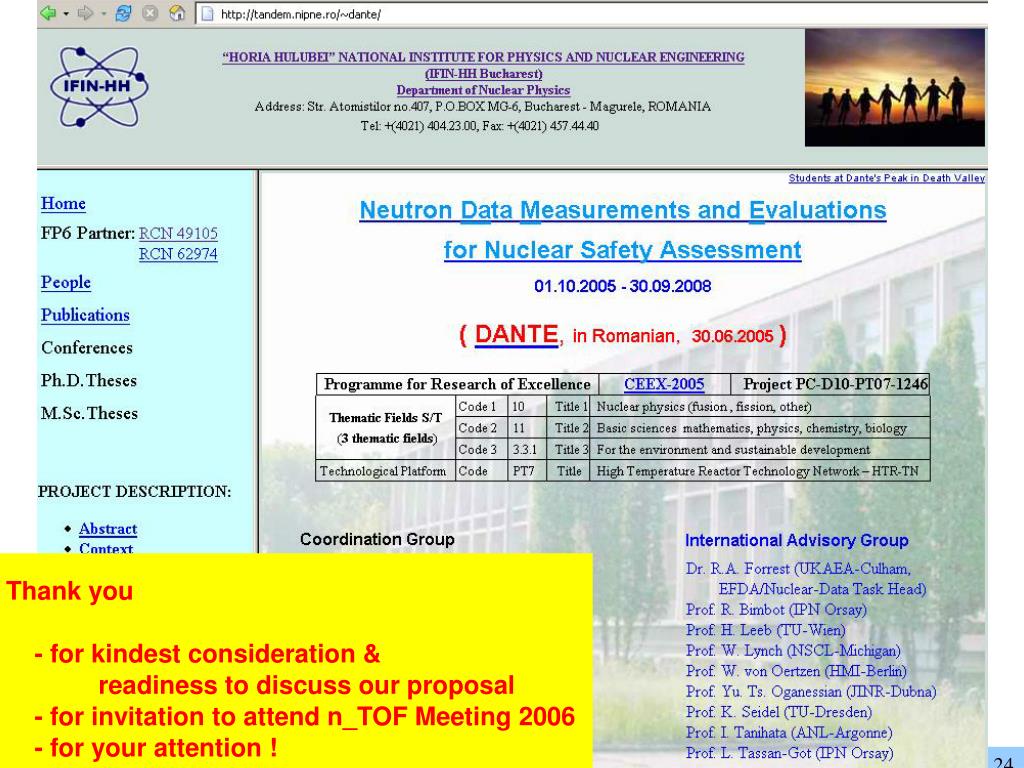Open the Horia Hulubei National Institute link
The width and height of the screenshot is (1024, 768).
click(x=483, y=57)
